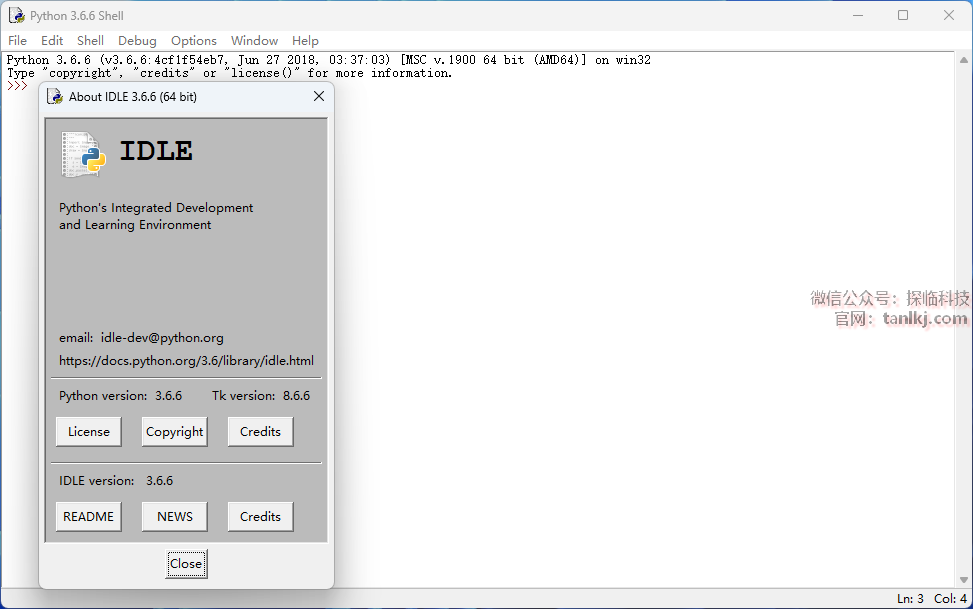This screenshot has height=609, width=973.
Task: Open the Help menu
Action: [305, 40]
